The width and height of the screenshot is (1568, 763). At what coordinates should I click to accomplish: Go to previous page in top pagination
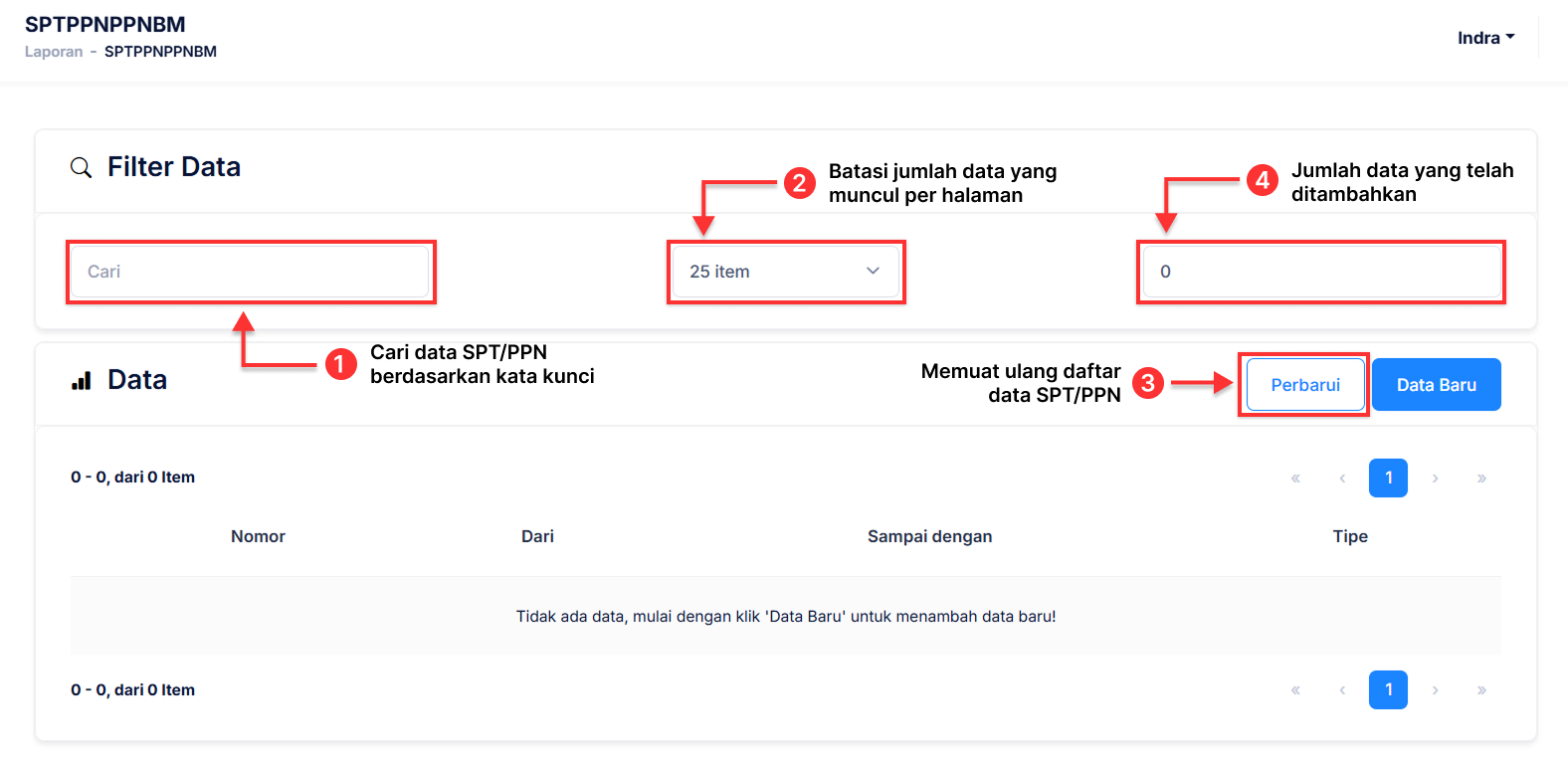coord(1342,478)
